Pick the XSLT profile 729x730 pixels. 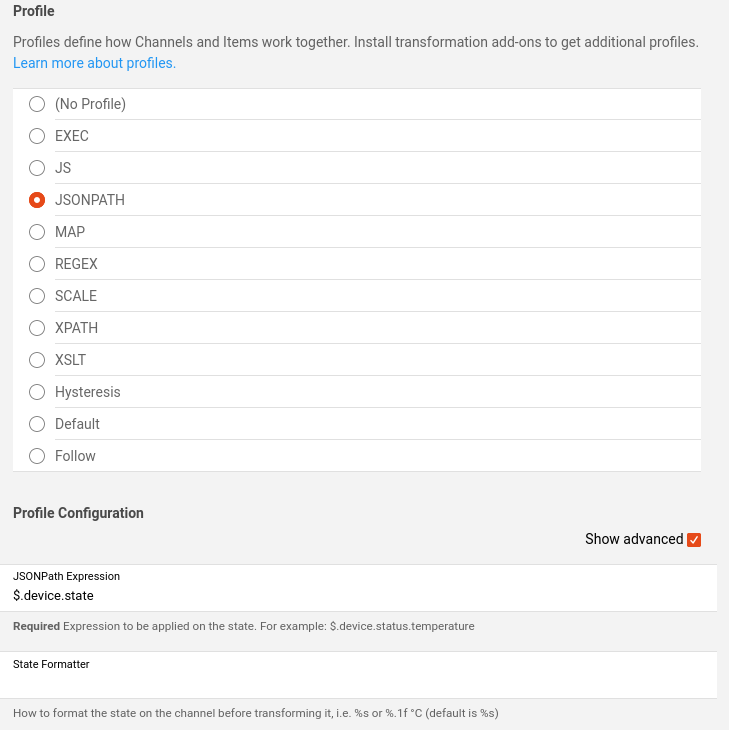click(x=37, y=360)
